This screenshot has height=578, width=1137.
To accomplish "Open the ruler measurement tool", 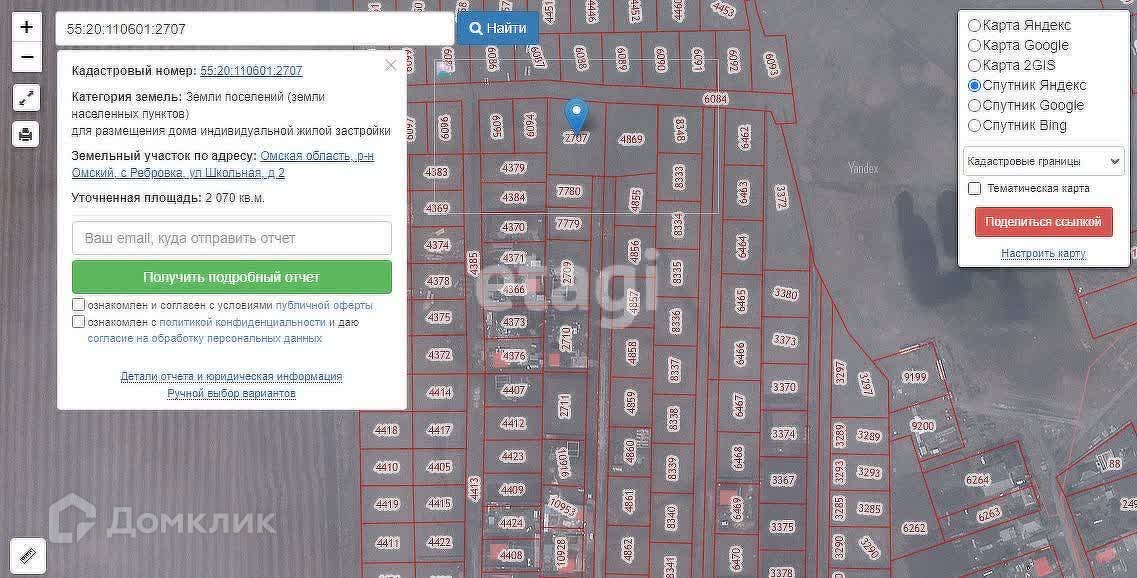I will (28, 556).
